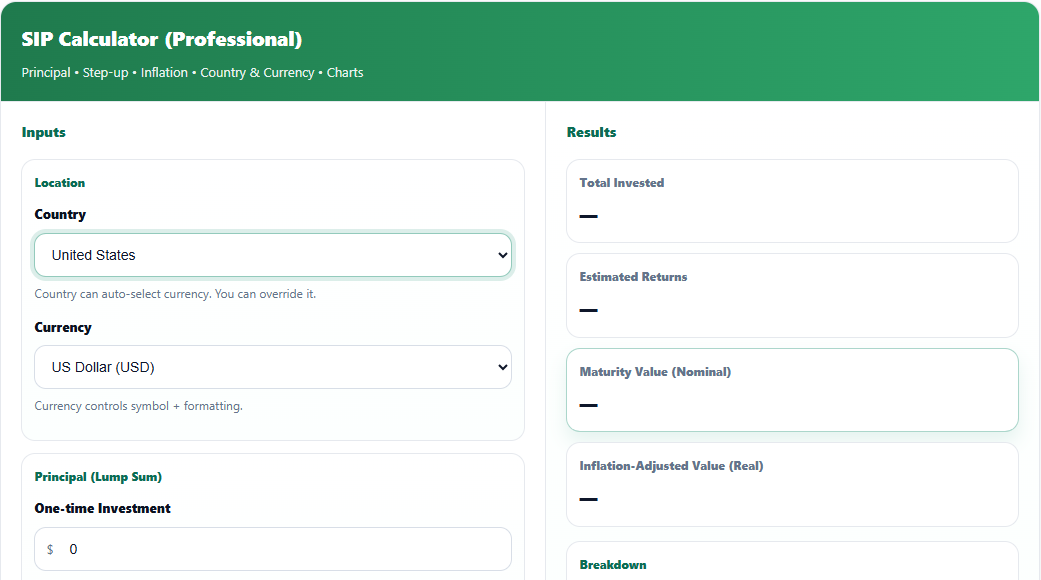The image size is (1041, 580).
Task: Click the Country field label
Action: click(x=60, y=215)
